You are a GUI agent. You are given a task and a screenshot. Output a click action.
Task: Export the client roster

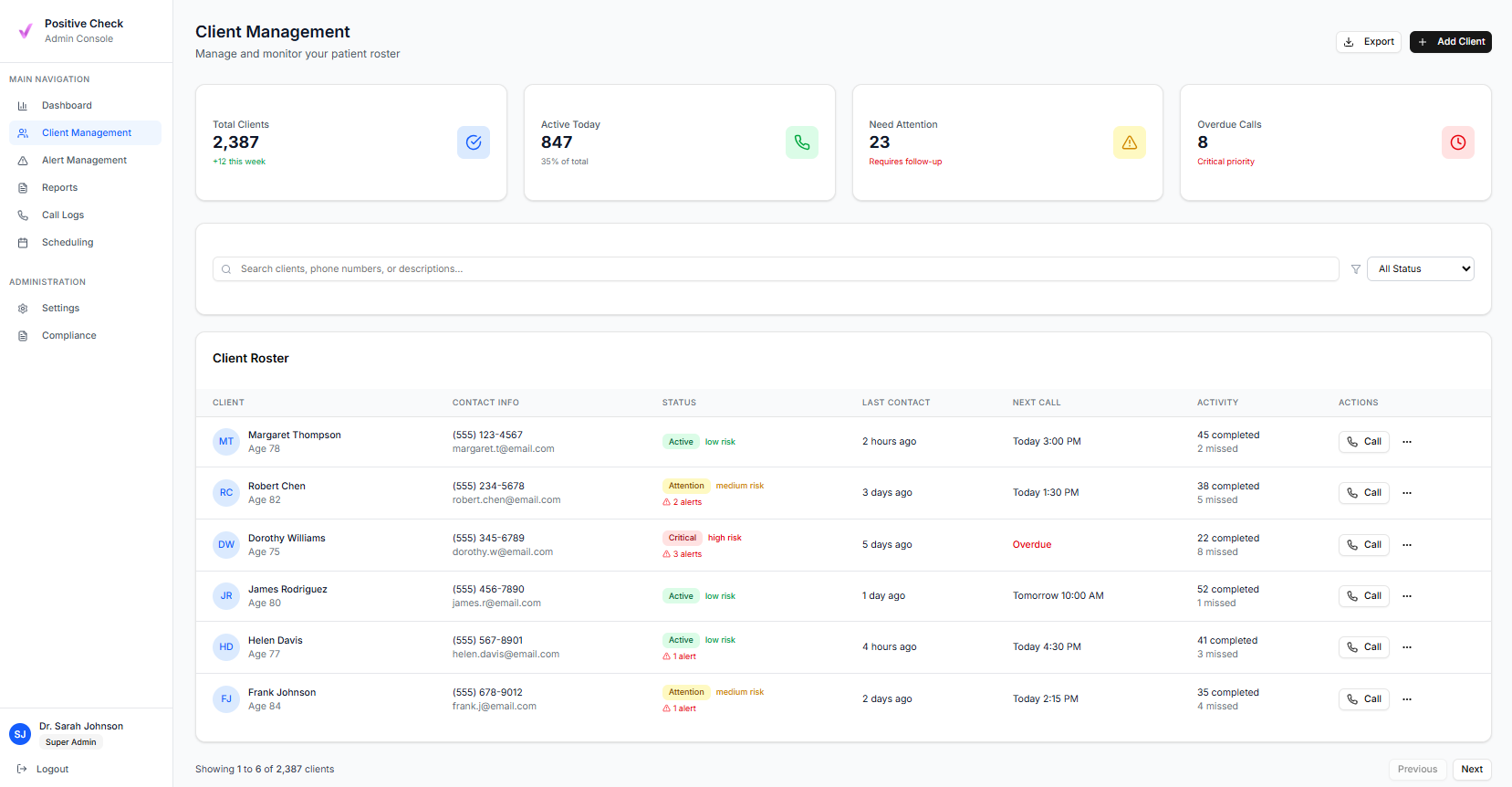click(1368, 42)
